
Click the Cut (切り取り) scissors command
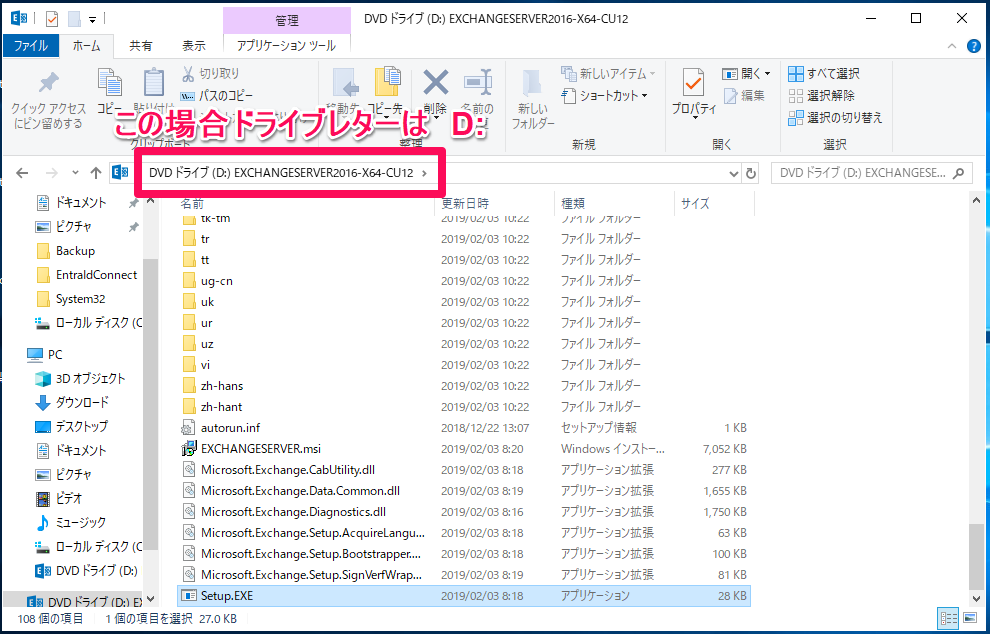(211, 74)
